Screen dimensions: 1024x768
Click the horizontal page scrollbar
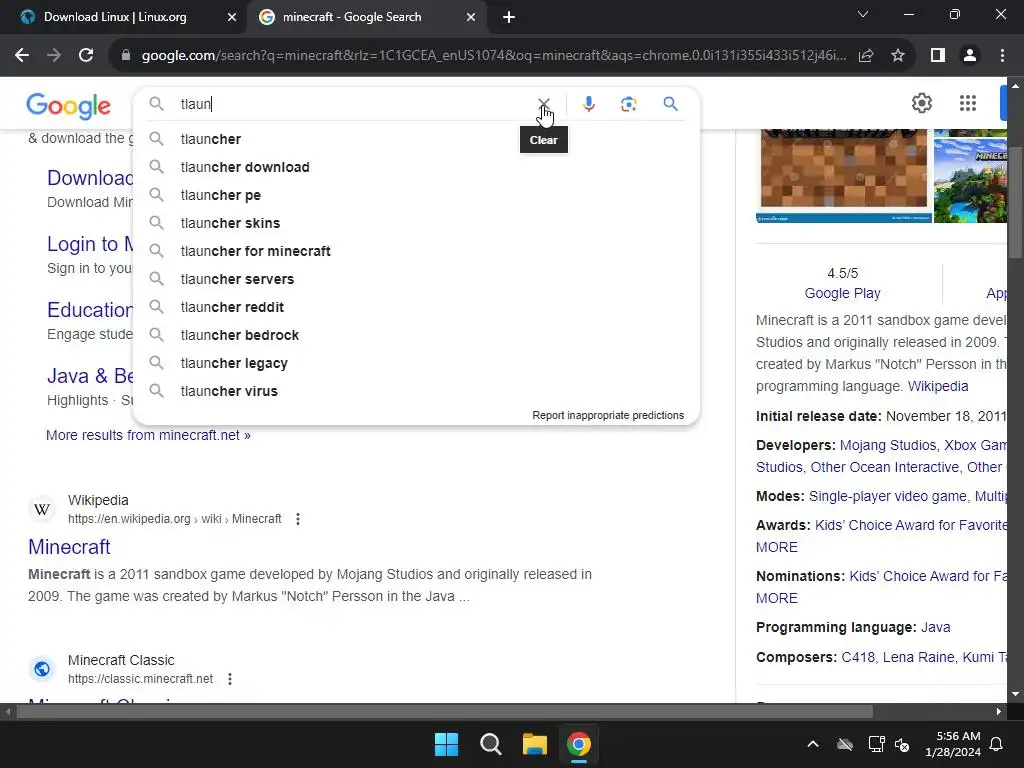(x=444, y=711)
